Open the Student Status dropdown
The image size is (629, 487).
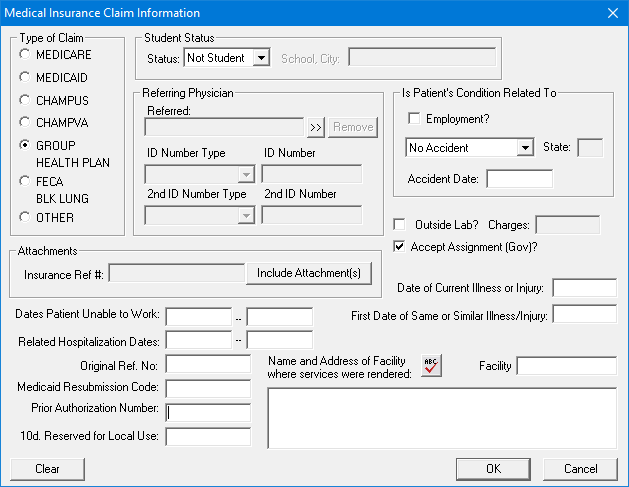click(261, 58)
